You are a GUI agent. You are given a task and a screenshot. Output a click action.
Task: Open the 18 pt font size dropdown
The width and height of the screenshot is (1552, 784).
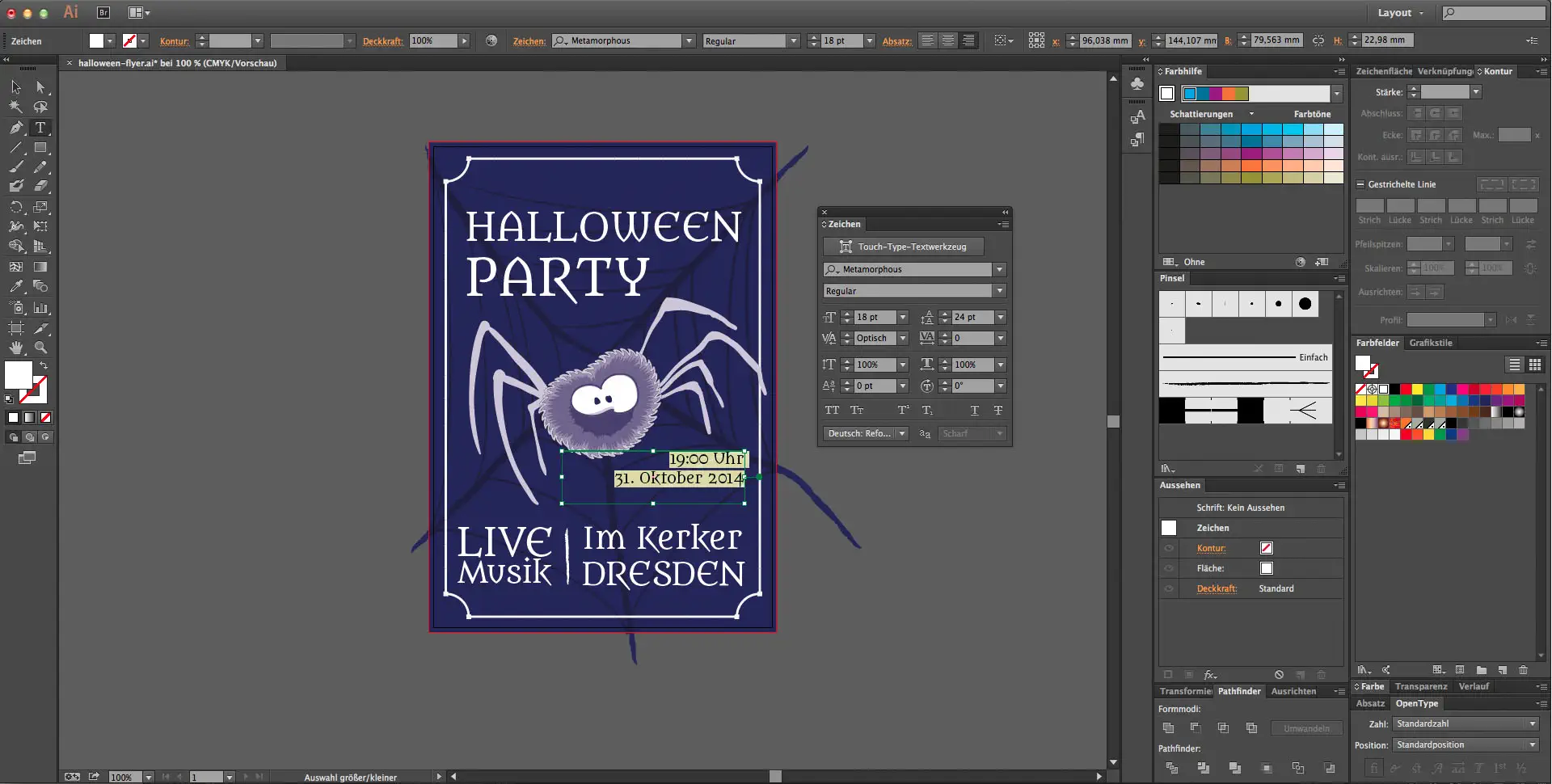(x=903, y=317)
